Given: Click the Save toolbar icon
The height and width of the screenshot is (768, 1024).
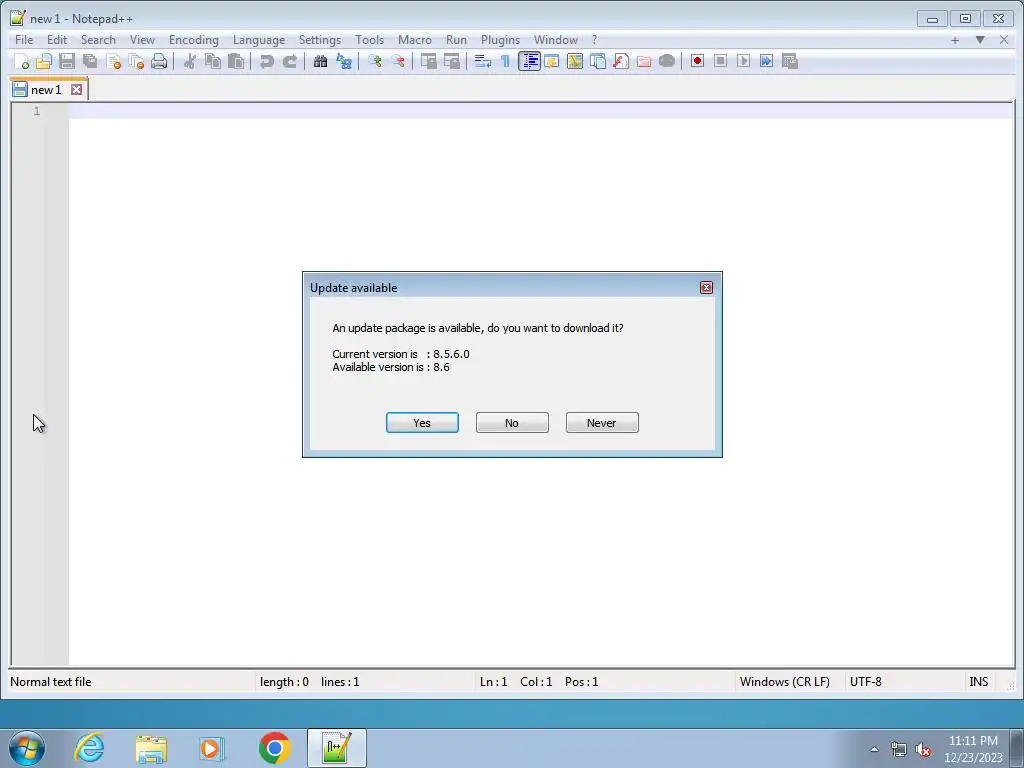Looking at the screenshot, I should click(x=67, y=61).
